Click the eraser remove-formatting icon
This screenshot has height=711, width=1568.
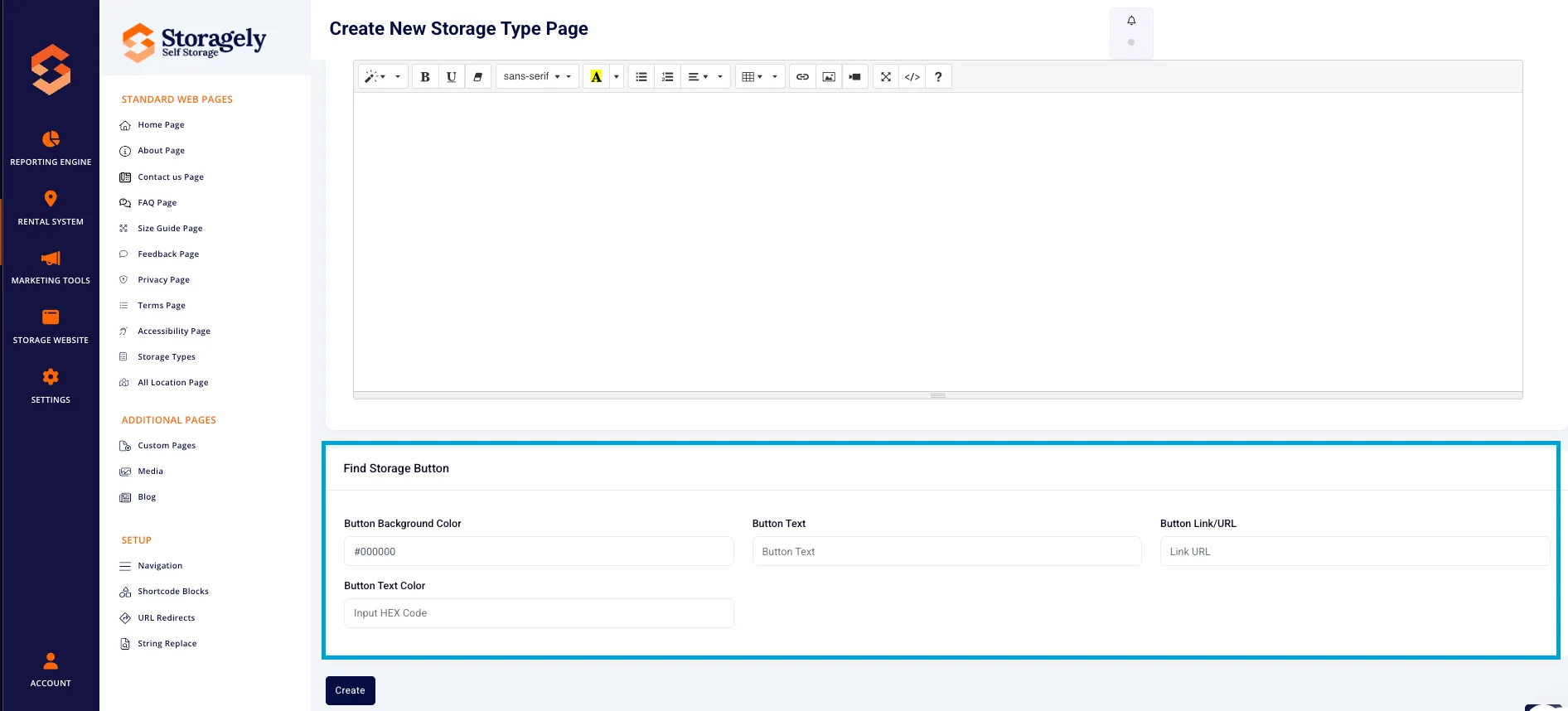click(478, 77)
